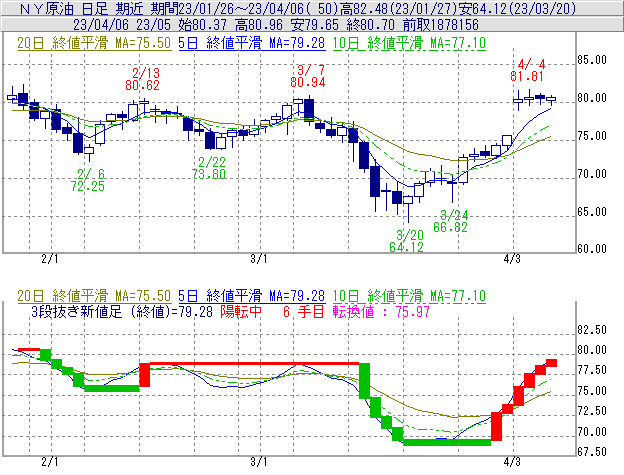Click the 82.50 lower axis label
Image resolution: width=624 pixels, height=475 pixels.
pyautogui.click(x=592, y=330)
